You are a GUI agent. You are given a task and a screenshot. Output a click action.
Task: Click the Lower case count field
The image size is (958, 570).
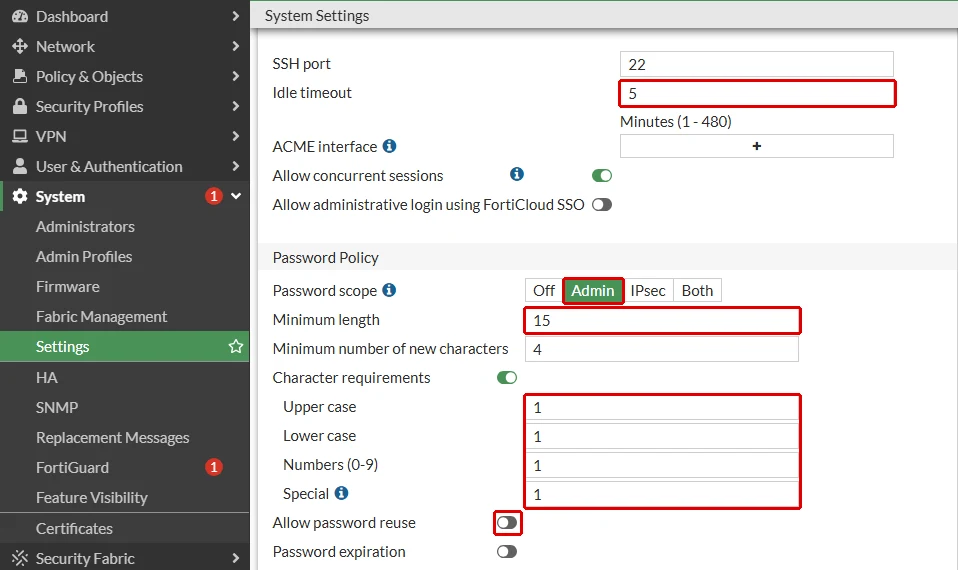click(x=662, y=436)
